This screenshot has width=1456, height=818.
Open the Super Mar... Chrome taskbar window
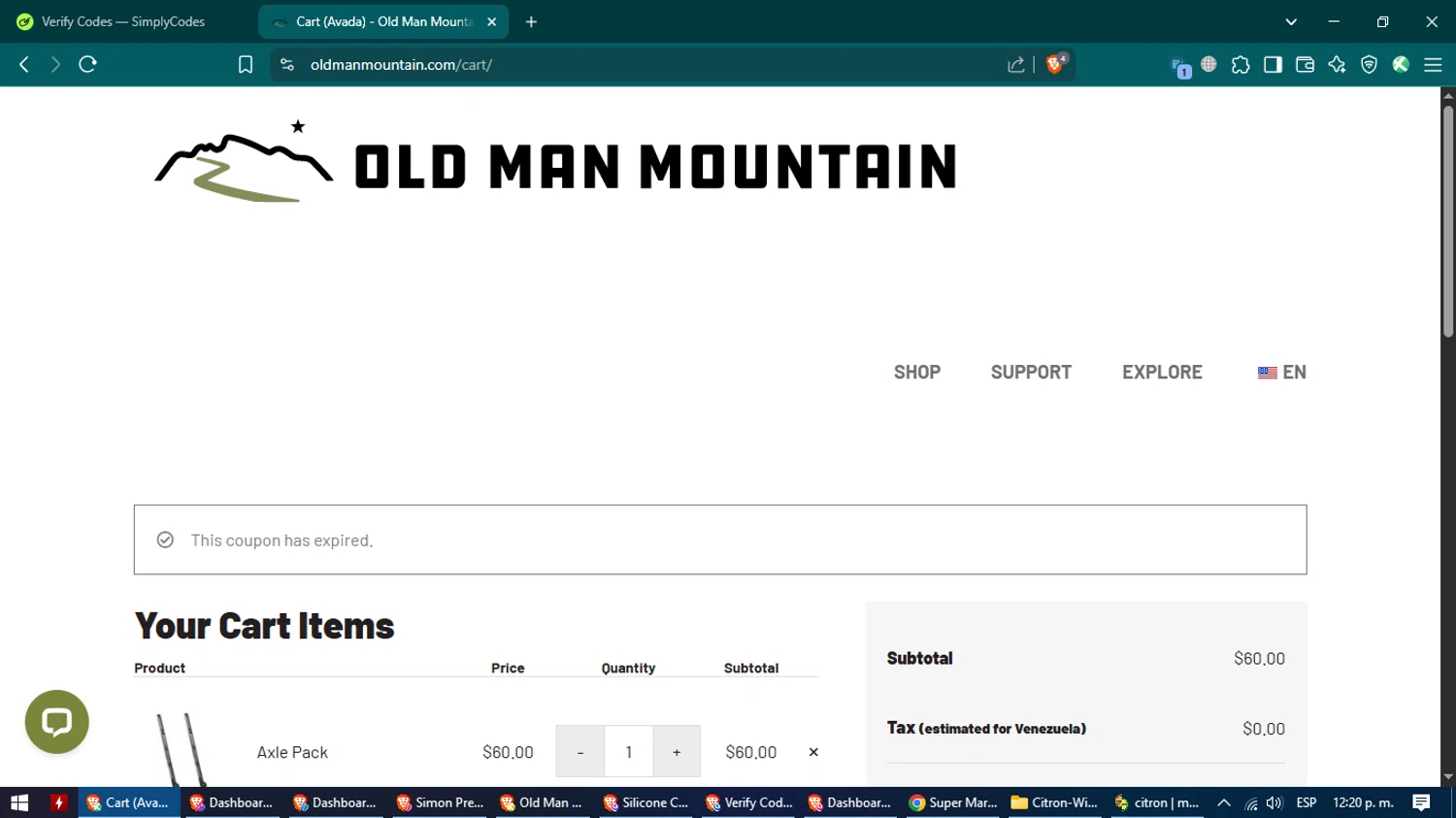(x=954, y=802)
